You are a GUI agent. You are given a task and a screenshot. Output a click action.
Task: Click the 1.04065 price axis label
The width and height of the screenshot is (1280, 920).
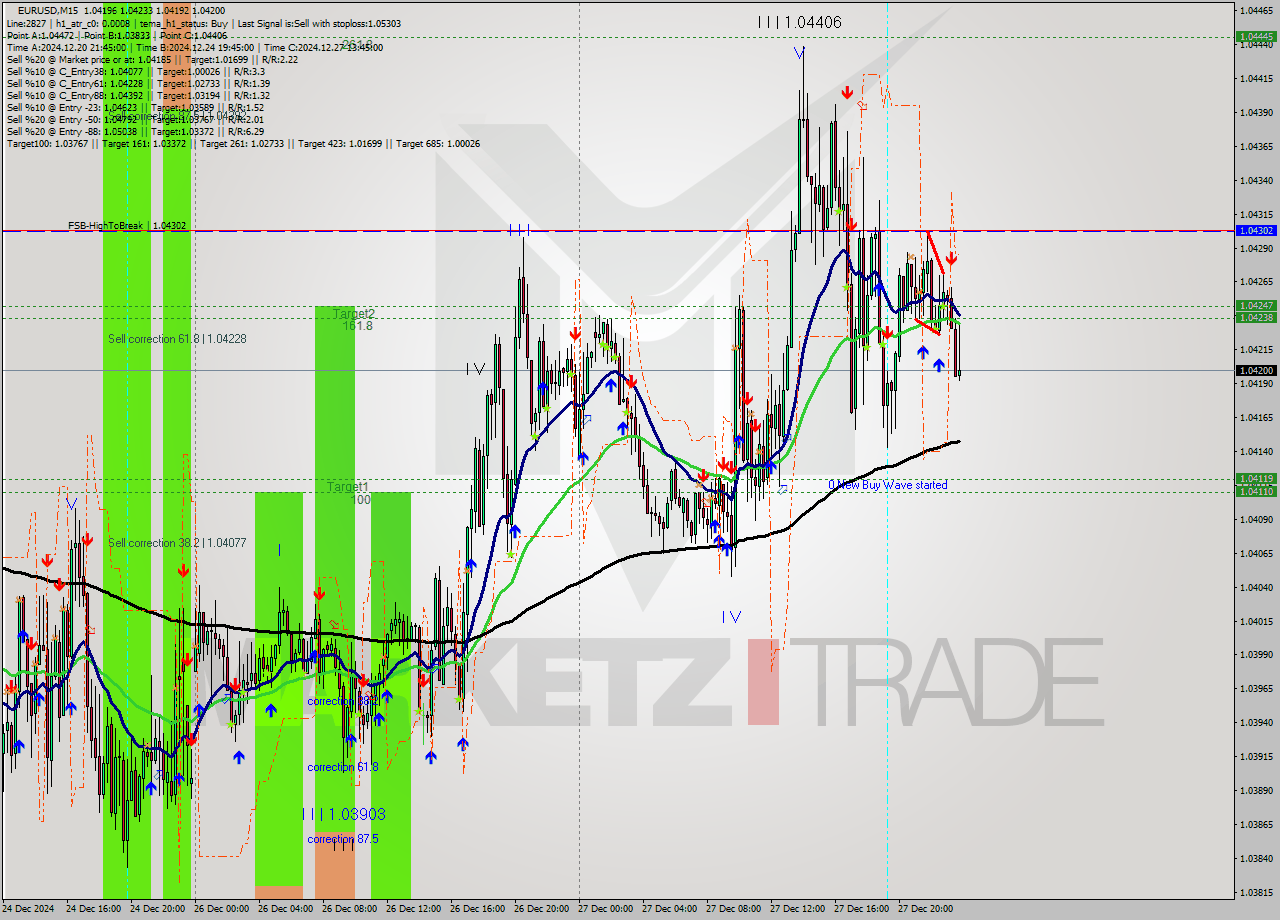tap(1256, 553)
